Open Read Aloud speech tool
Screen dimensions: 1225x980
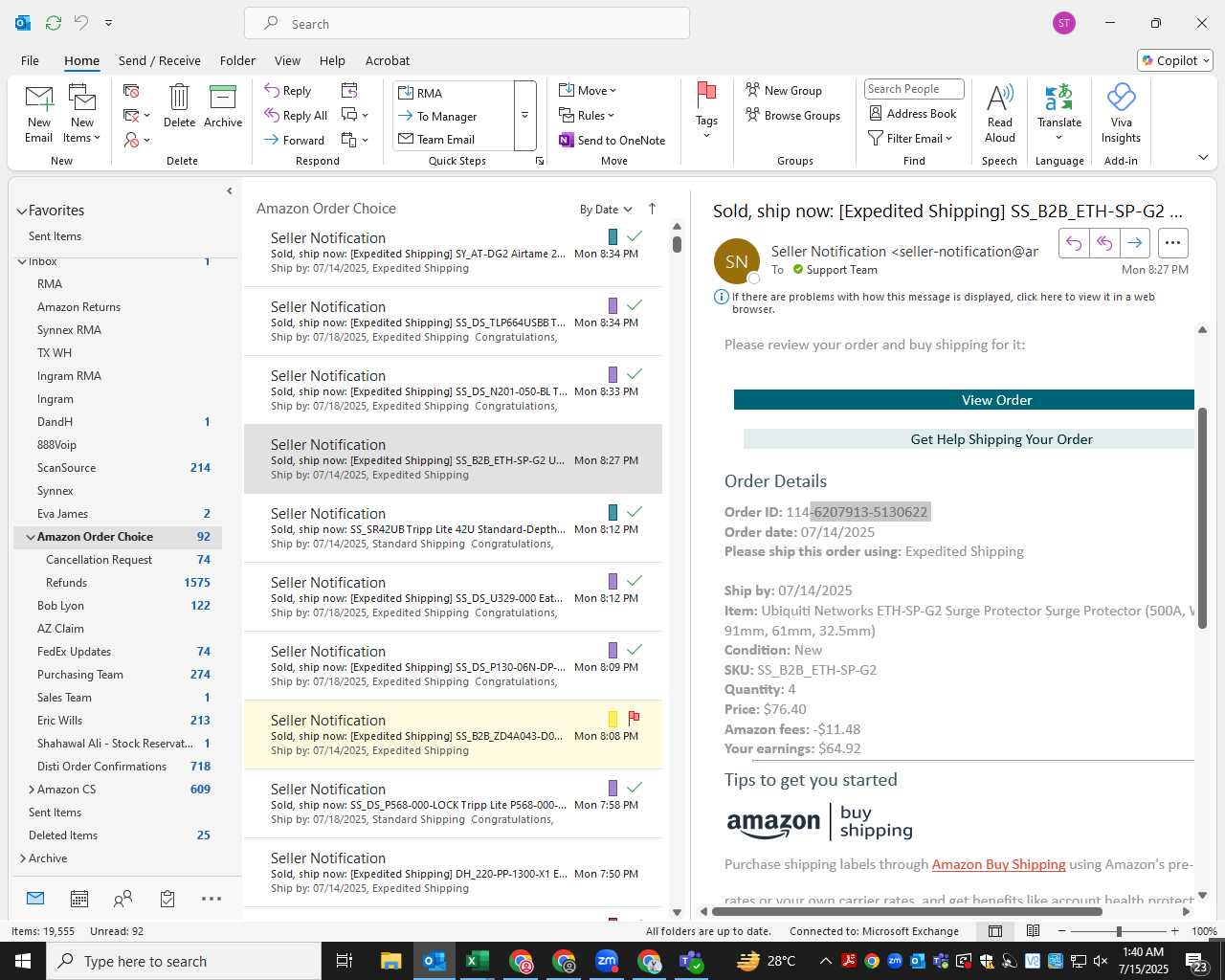click(x=1000, y=113)
